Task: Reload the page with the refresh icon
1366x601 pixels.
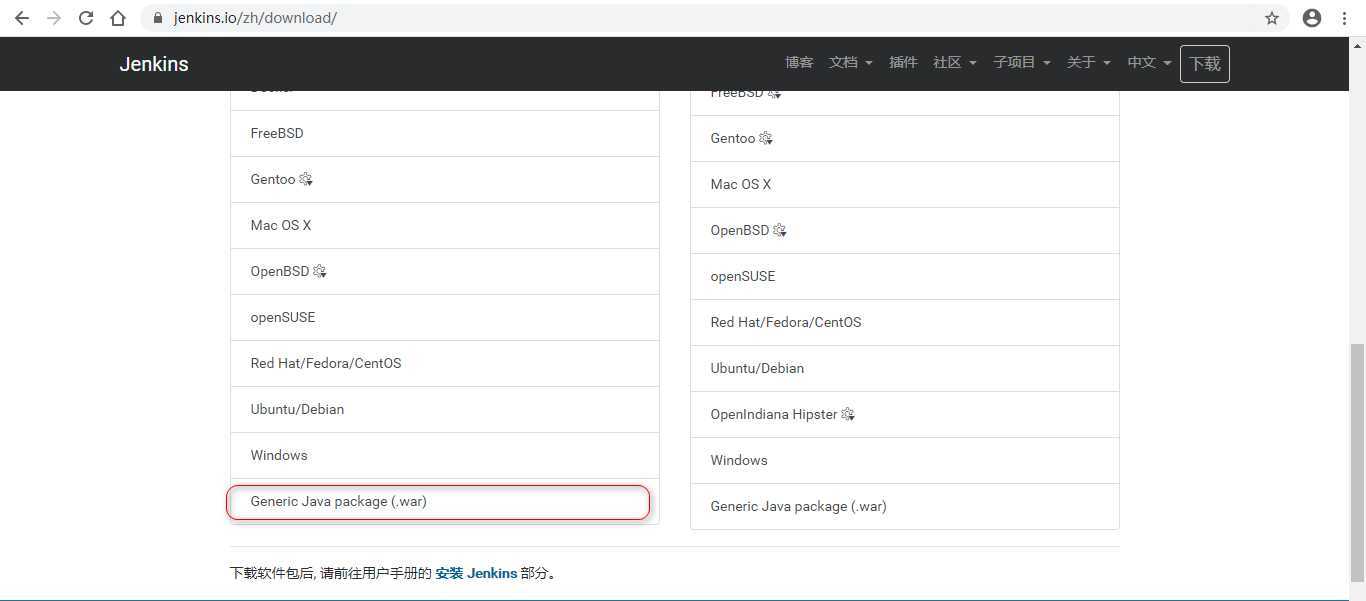Action: point(86,18)
